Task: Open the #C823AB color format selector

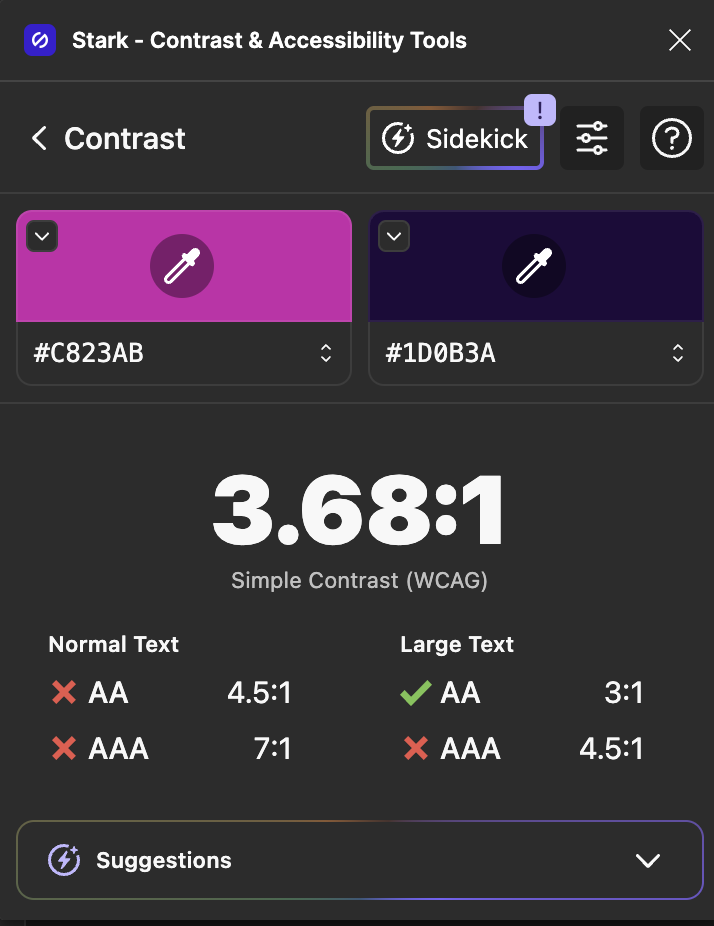Action: coord(326,353)
